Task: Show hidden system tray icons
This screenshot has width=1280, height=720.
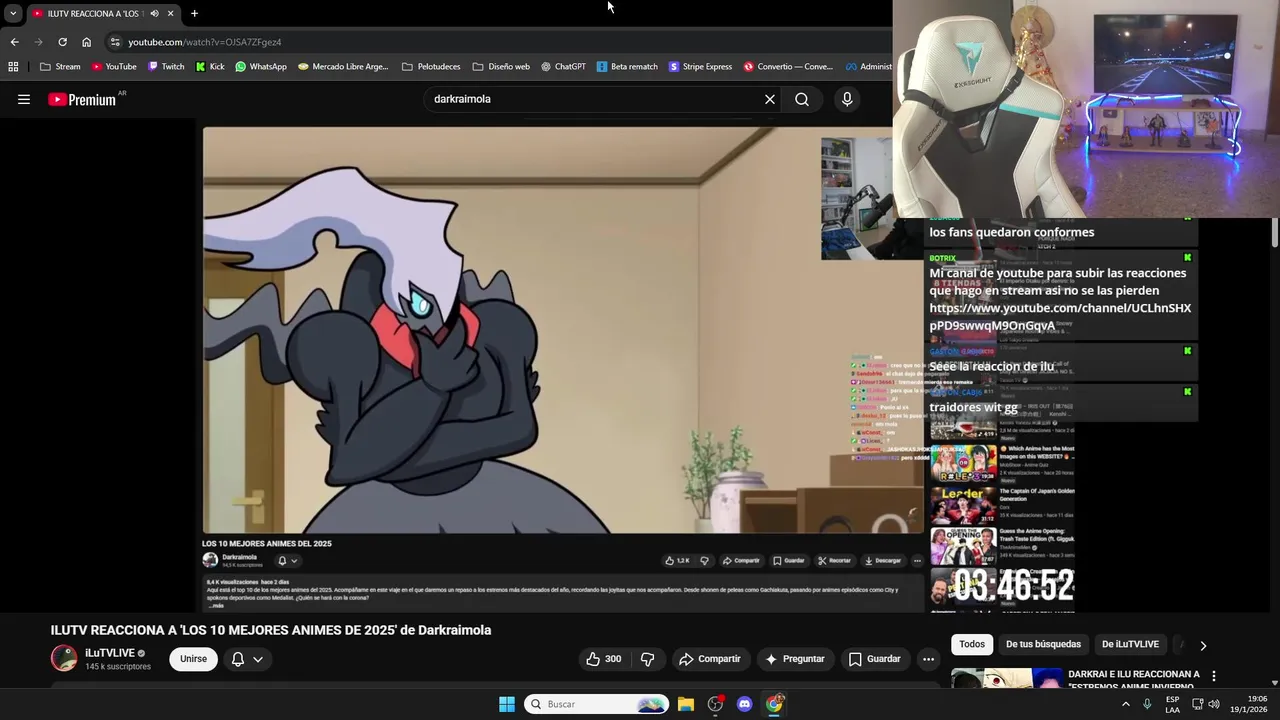Action: point(1126,704)
